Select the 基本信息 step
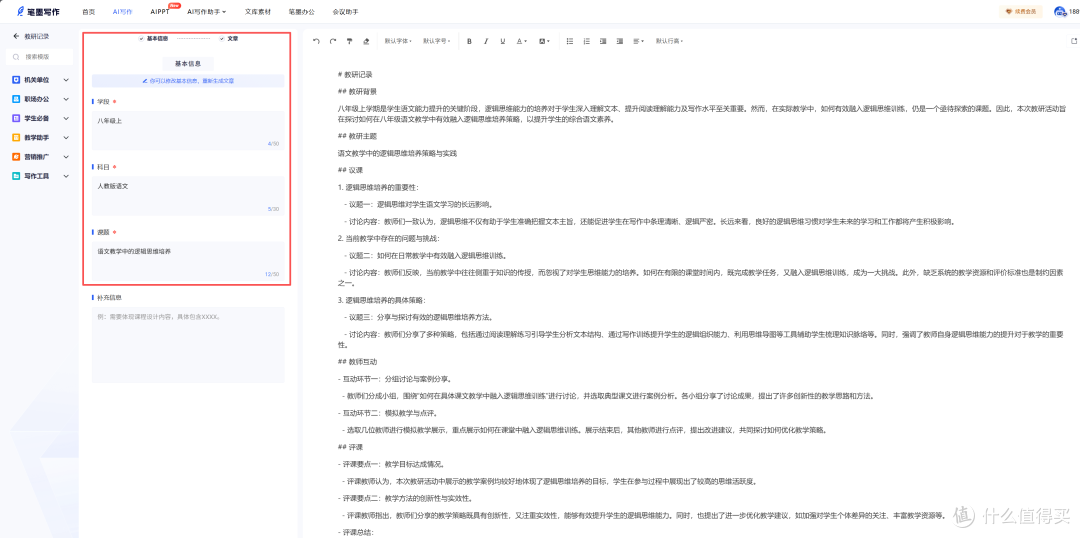Viewport: 1080px width, 538px height. (153, 39)
